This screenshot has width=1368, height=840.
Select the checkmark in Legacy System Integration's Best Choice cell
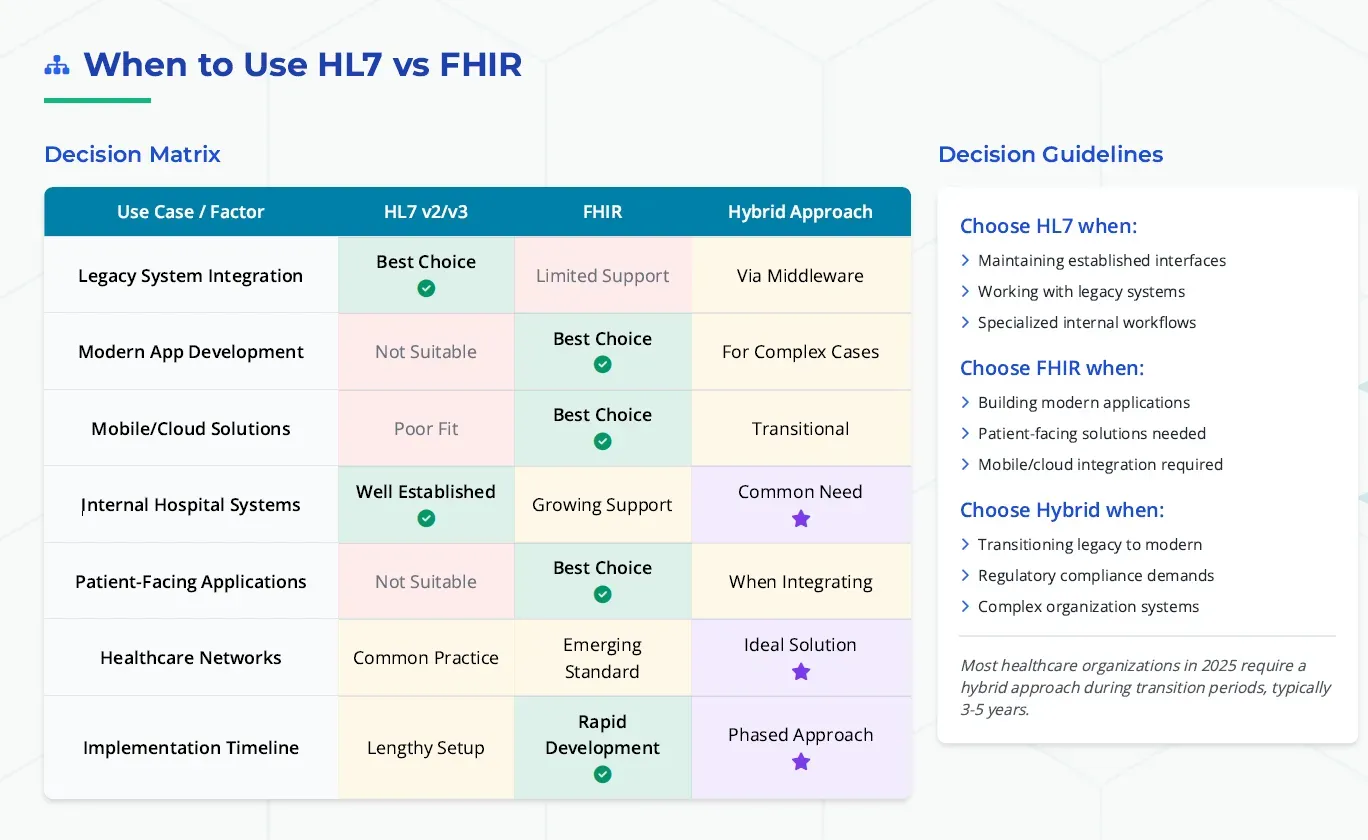[x=426, y=288]
